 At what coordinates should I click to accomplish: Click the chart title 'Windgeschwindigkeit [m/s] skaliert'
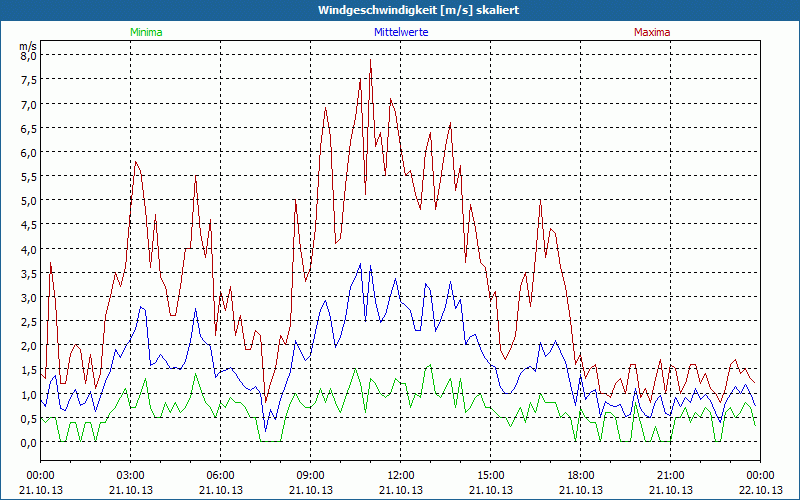[418, 10]
